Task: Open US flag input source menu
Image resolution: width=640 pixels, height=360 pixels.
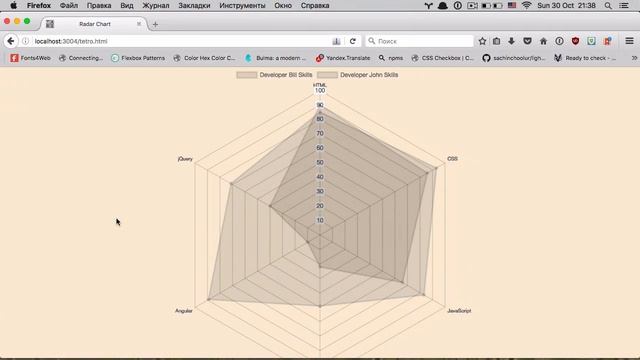Action: pyautogui.click(x=512, y=5)
